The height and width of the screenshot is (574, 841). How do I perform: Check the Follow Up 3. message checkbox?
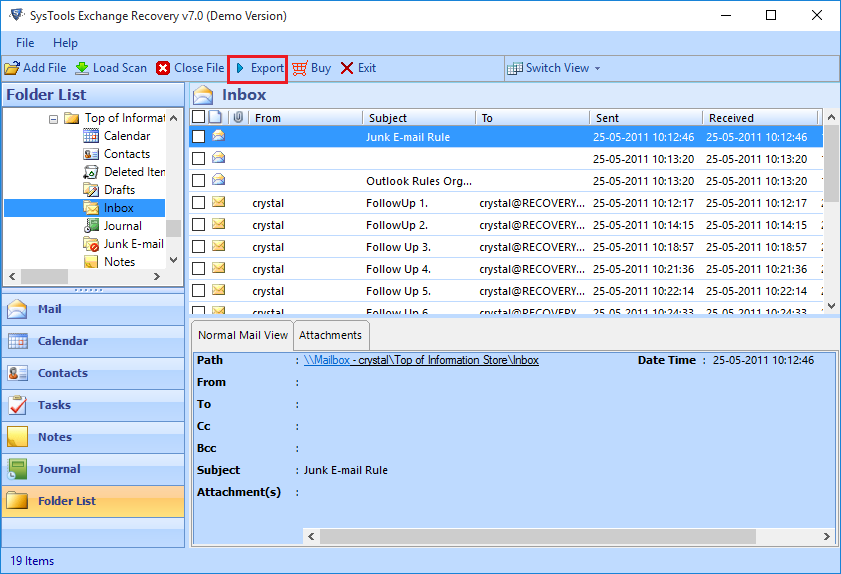pyautogui.click(x=198, y=246)
